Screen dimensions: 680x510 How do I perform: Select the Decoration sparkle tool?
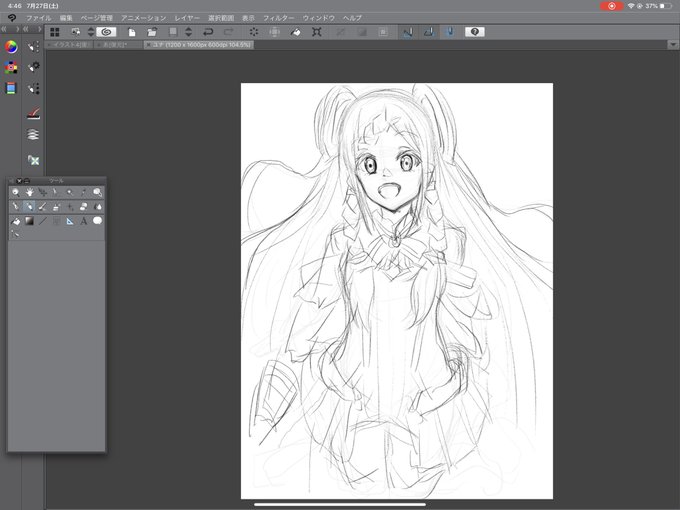70,207
